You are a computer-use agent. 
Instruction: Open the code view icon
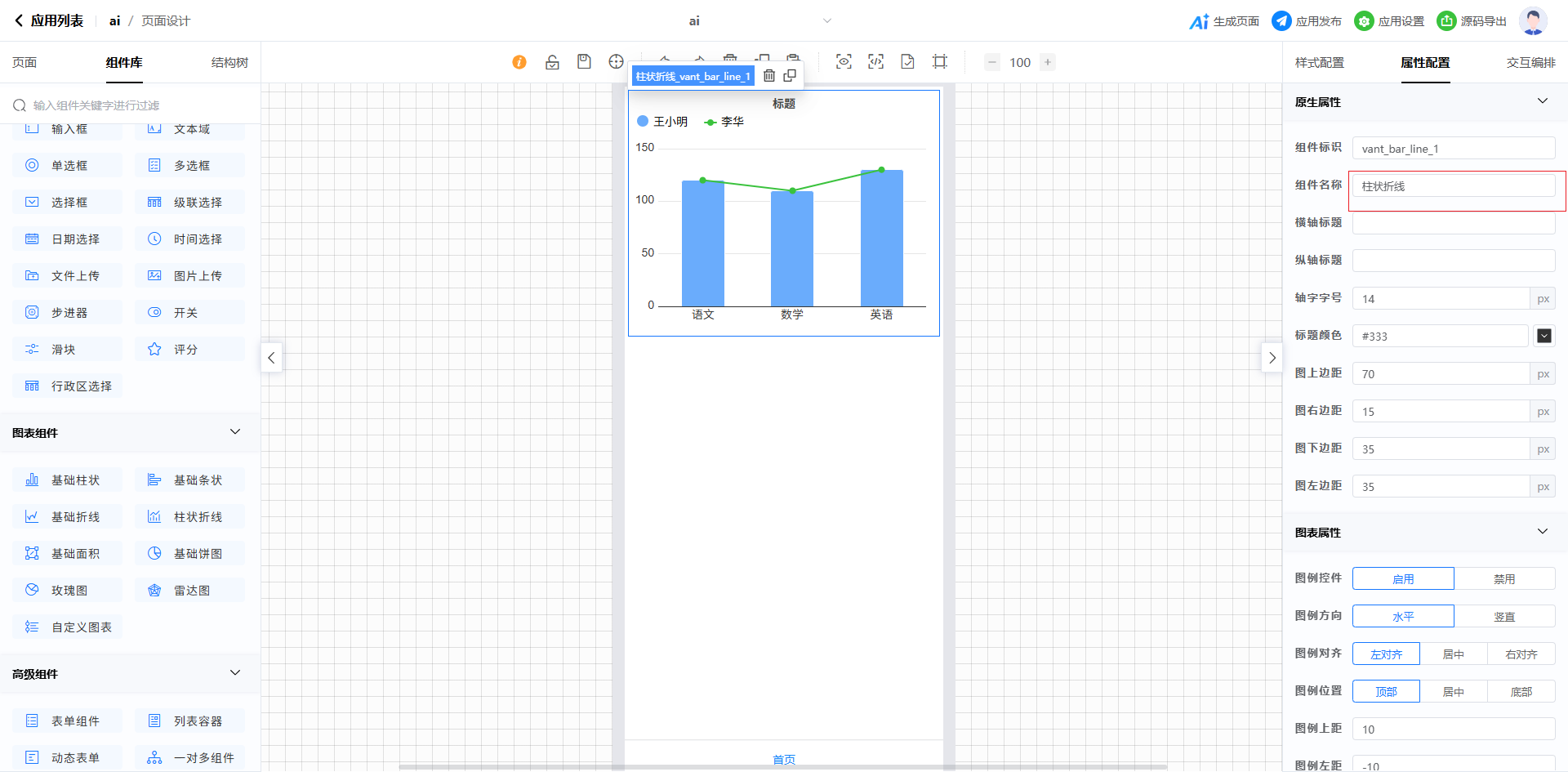click(875, 62)
